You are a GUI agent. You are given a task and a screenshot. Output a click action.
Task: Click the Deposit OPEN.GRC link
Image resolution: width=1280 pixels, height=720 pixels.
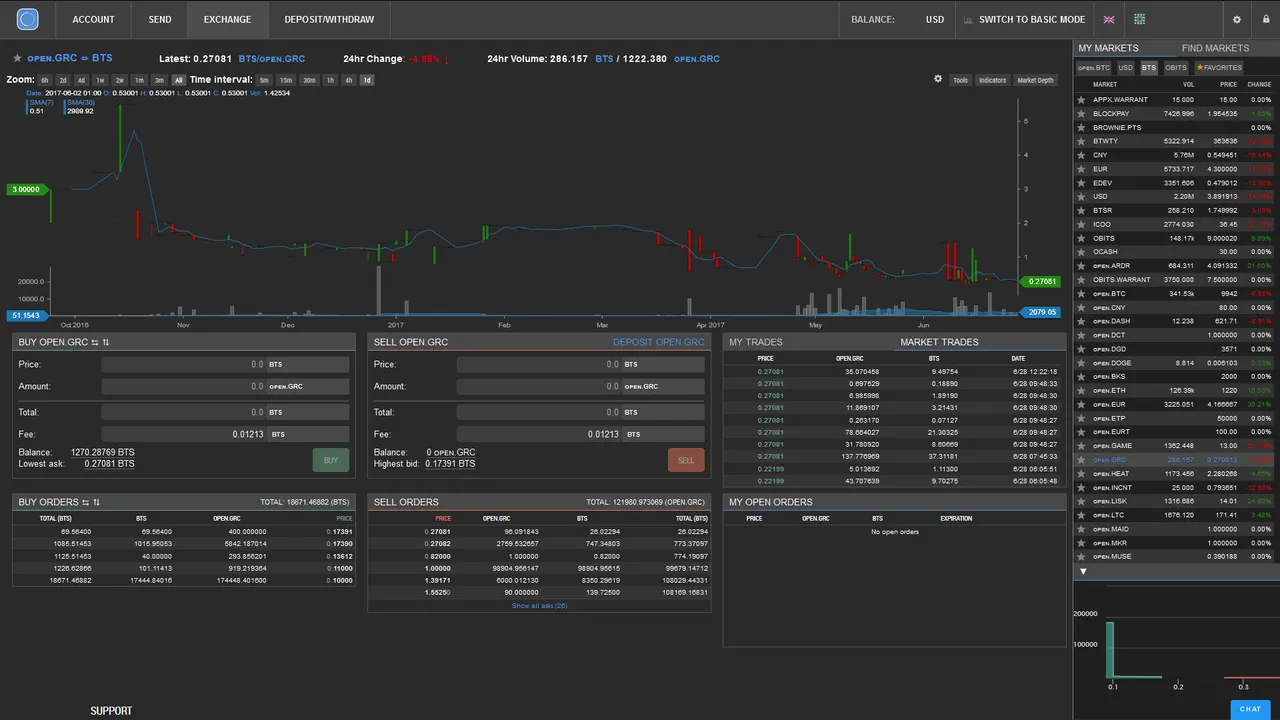coord(658,342)
